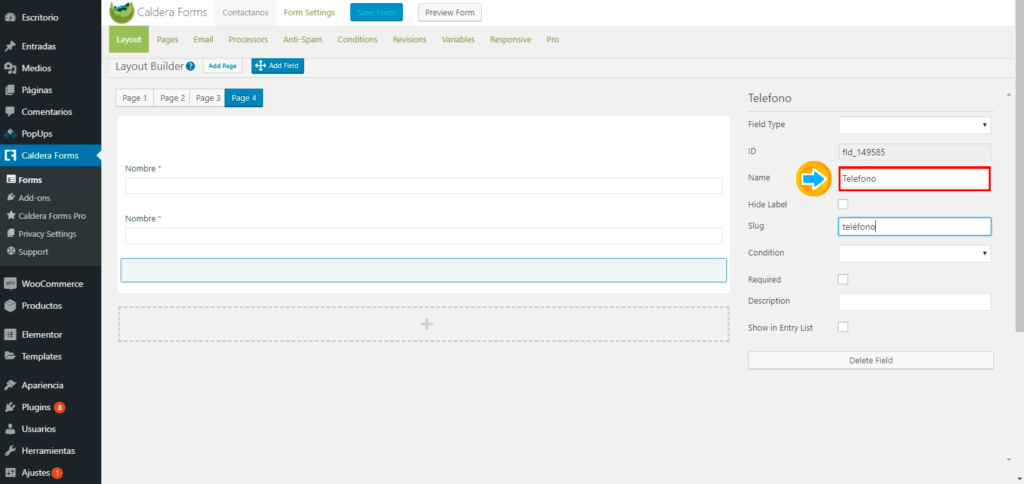Image resolution: width=1024 pixels, height=484 pixels.
Task: Click the WooCommerce icon in the sidebar
Action: click(x=10, y=283)
